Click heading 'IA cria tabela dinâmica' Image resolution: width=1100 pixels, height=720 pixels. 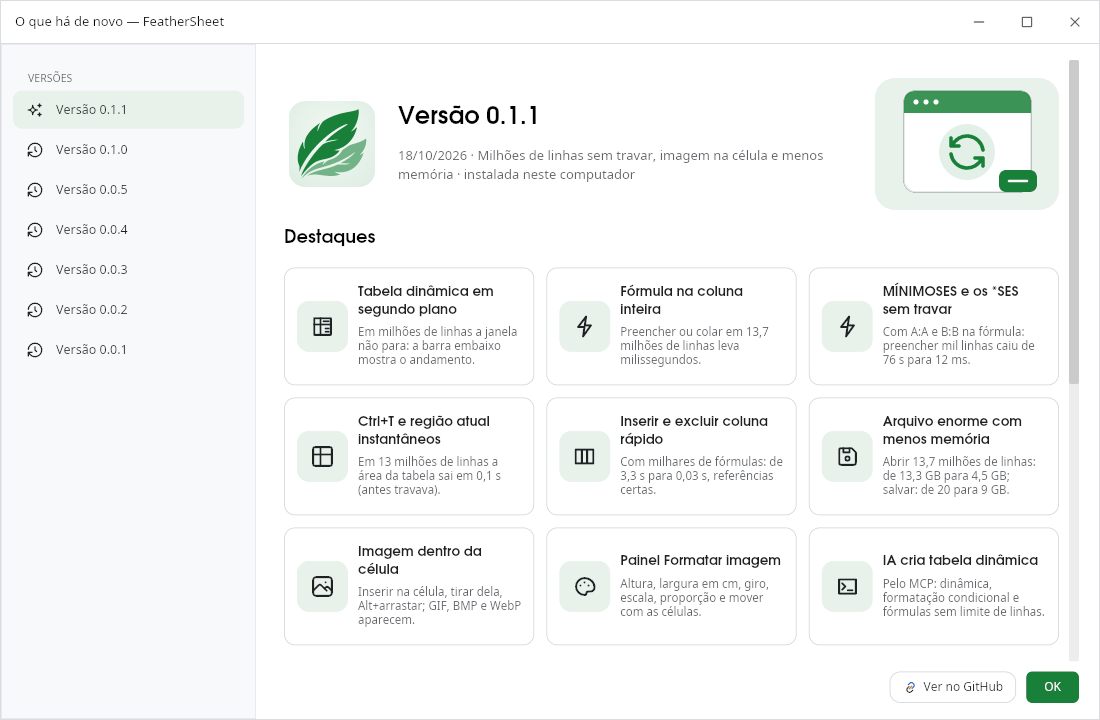tap(960, 560)
